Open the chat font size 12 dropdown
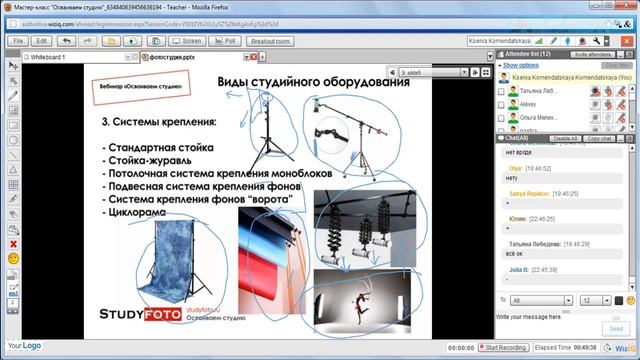Screen dimensions: 640x360 pos(607,300)
